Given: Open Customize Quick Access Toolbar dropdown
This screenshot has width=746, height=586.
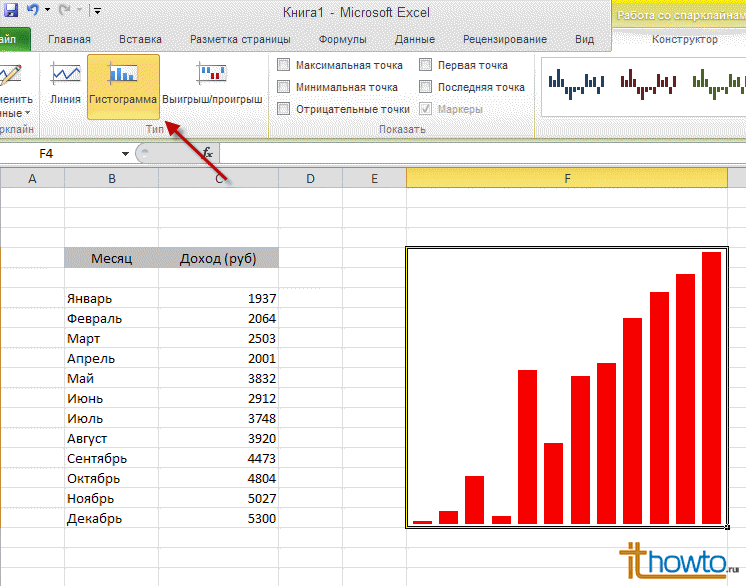Looking at the screenshot, I should pyautogui.click(x=97, y=10).
